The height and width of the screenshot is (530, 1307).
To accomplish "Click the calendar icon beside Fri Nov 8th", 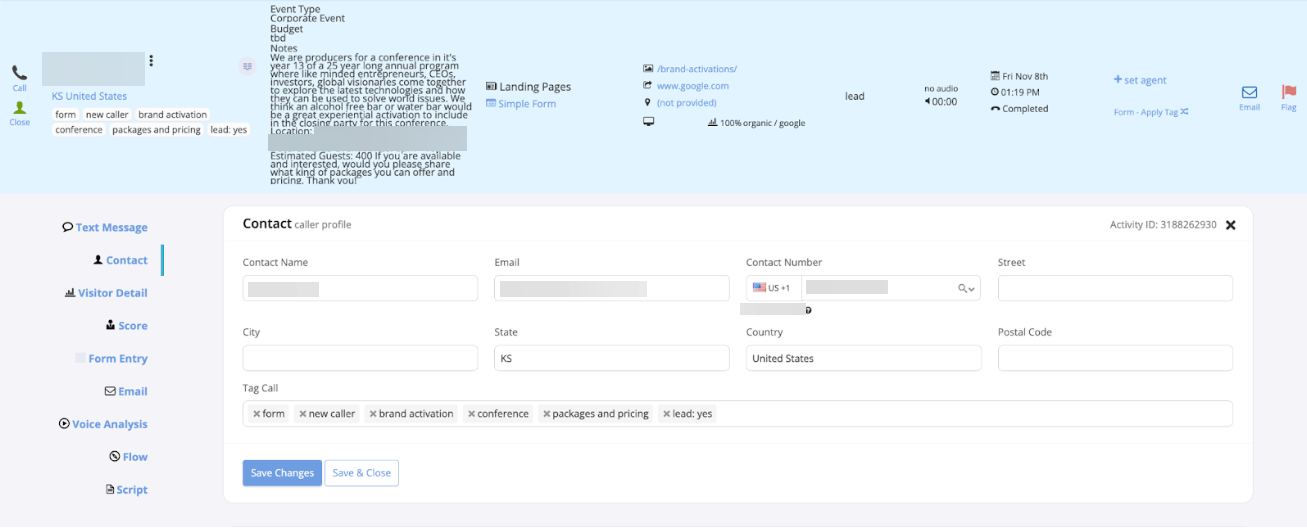I will [995, 76].
